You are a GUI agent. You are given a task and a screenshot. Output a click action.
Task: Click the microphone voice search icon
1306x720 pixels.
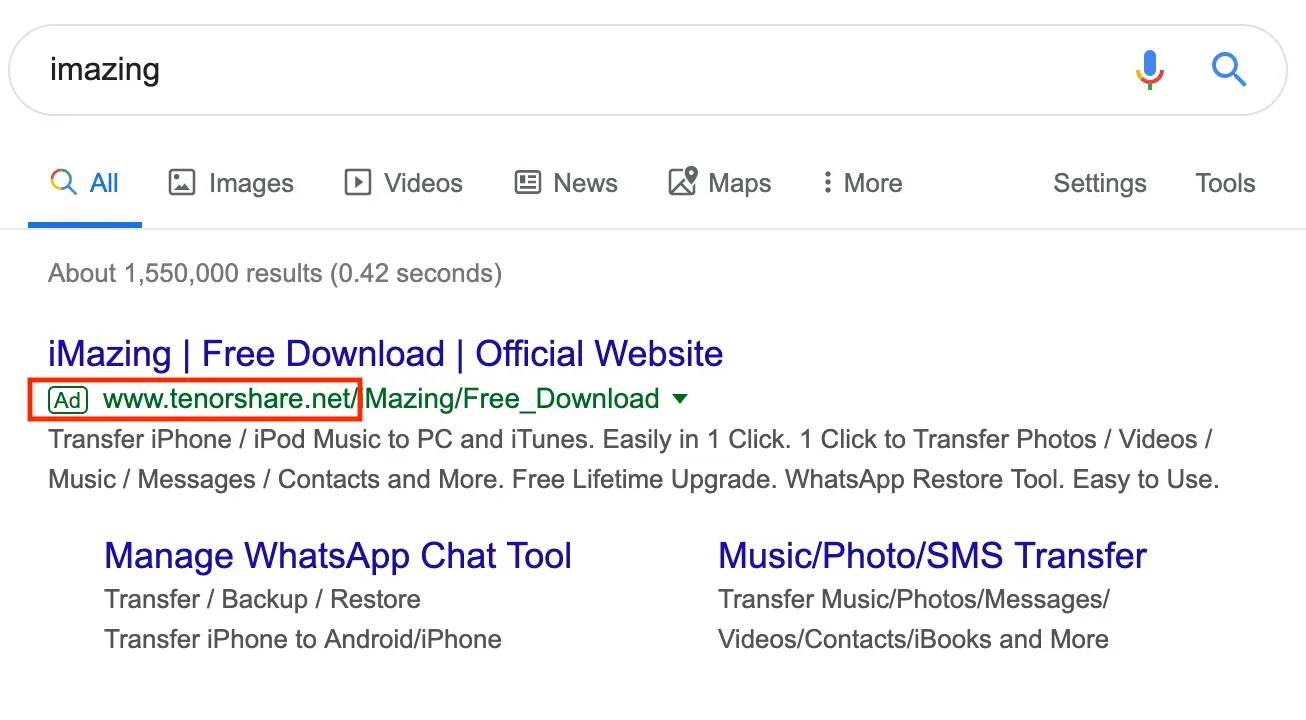pos(1148,70)
